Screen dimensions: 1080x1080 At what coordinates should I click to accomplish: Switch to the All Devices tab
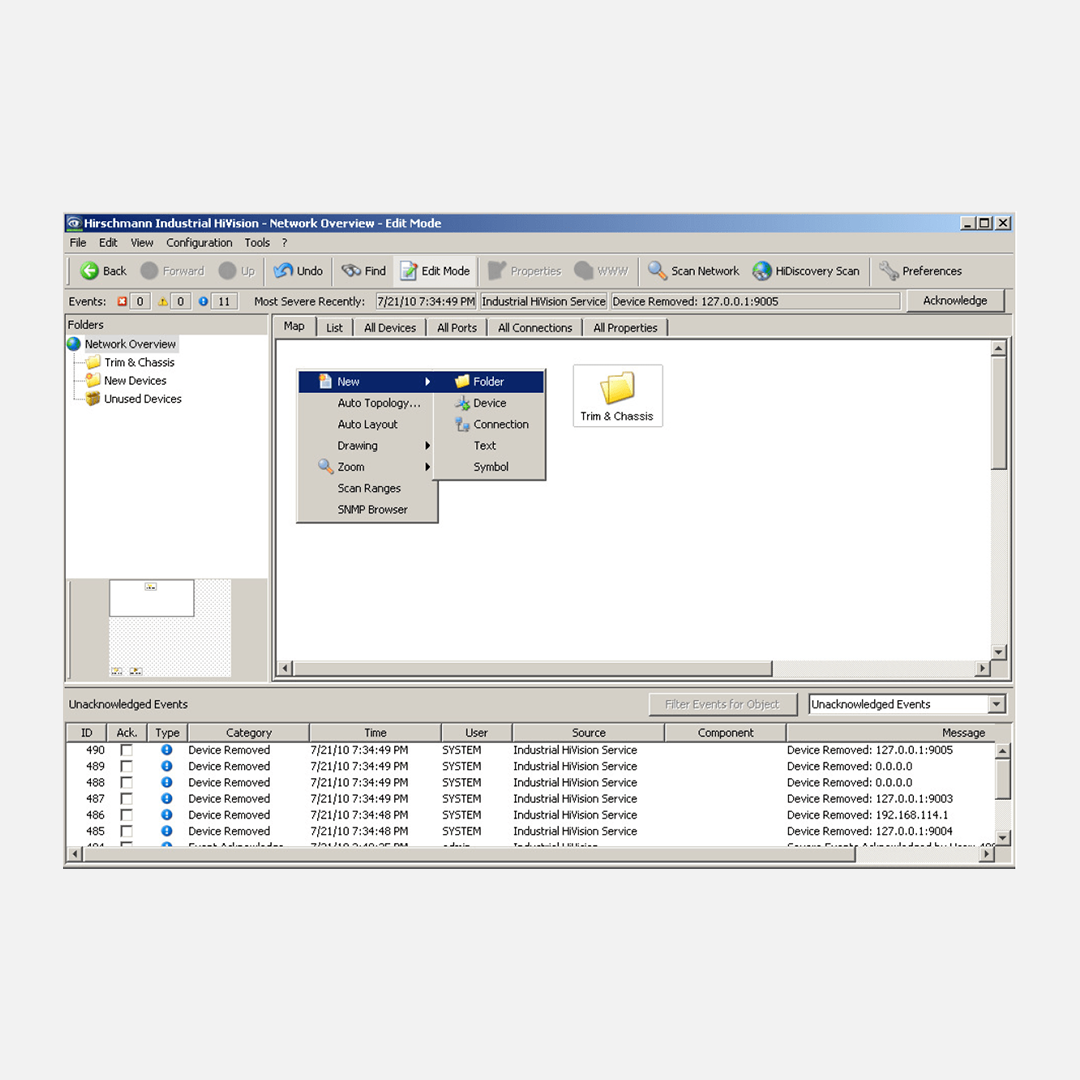389,328
